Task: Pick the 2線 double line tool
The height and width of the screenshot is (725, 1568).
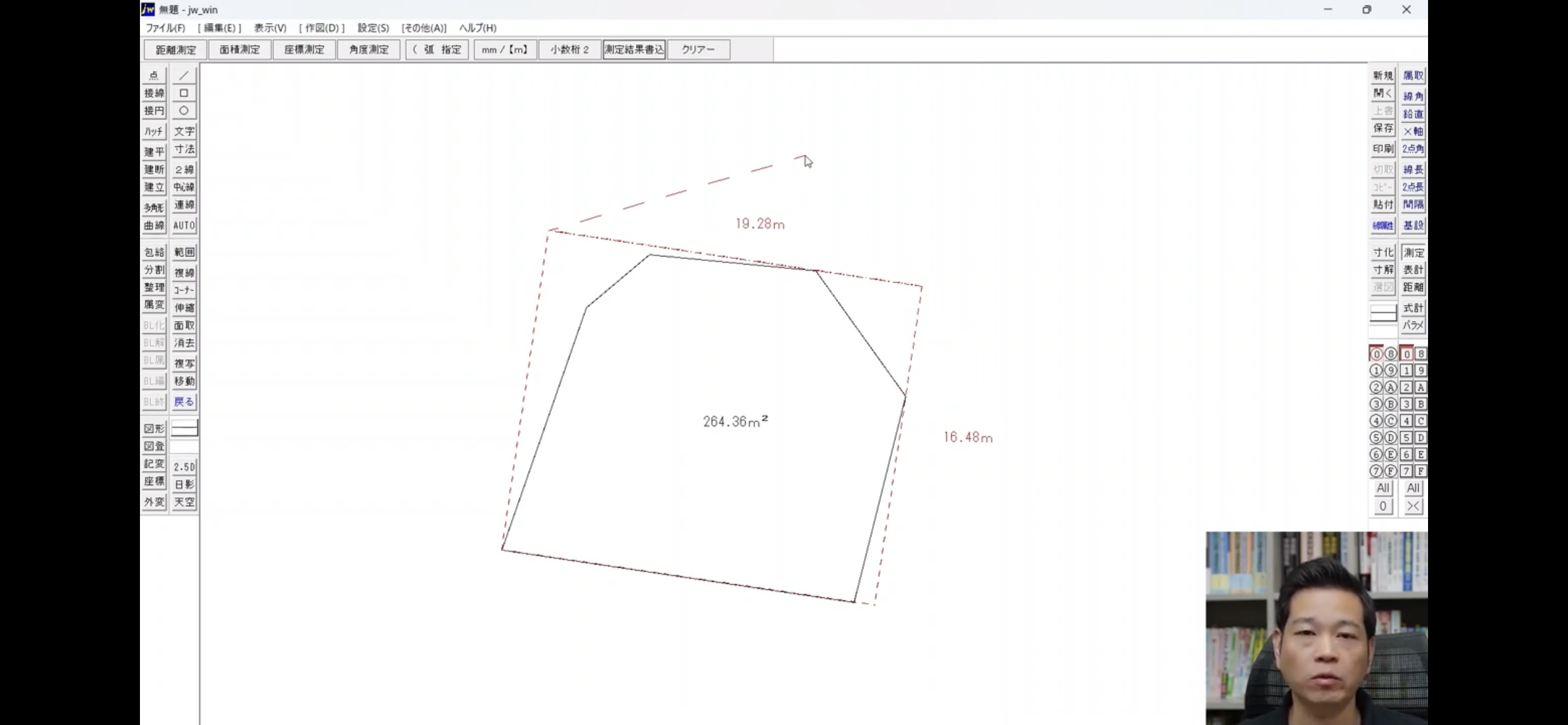Action: (184, 169)
